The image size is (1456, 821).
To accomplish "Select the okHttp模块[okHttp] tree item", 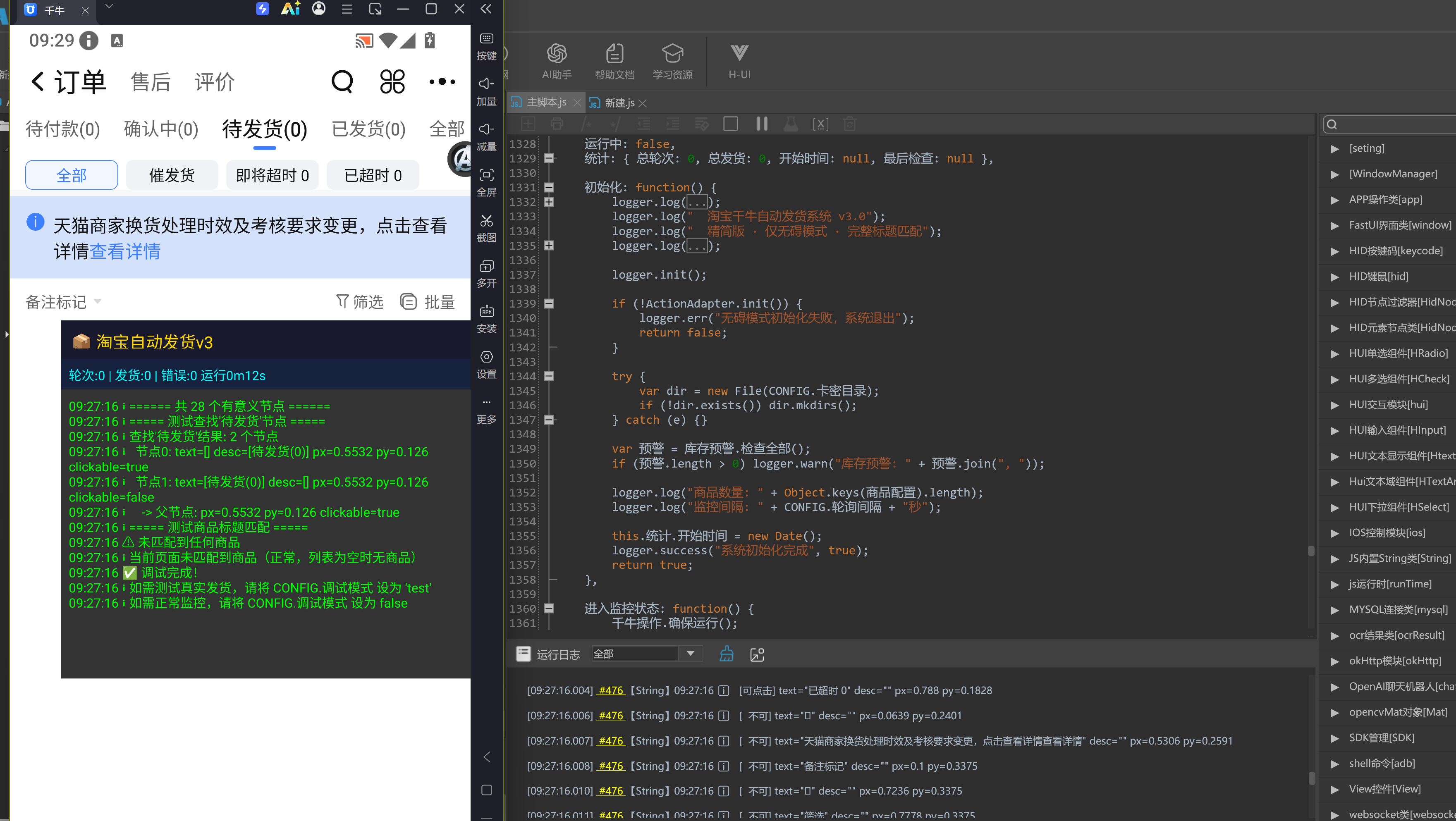I will click(x=1395, y=661).
